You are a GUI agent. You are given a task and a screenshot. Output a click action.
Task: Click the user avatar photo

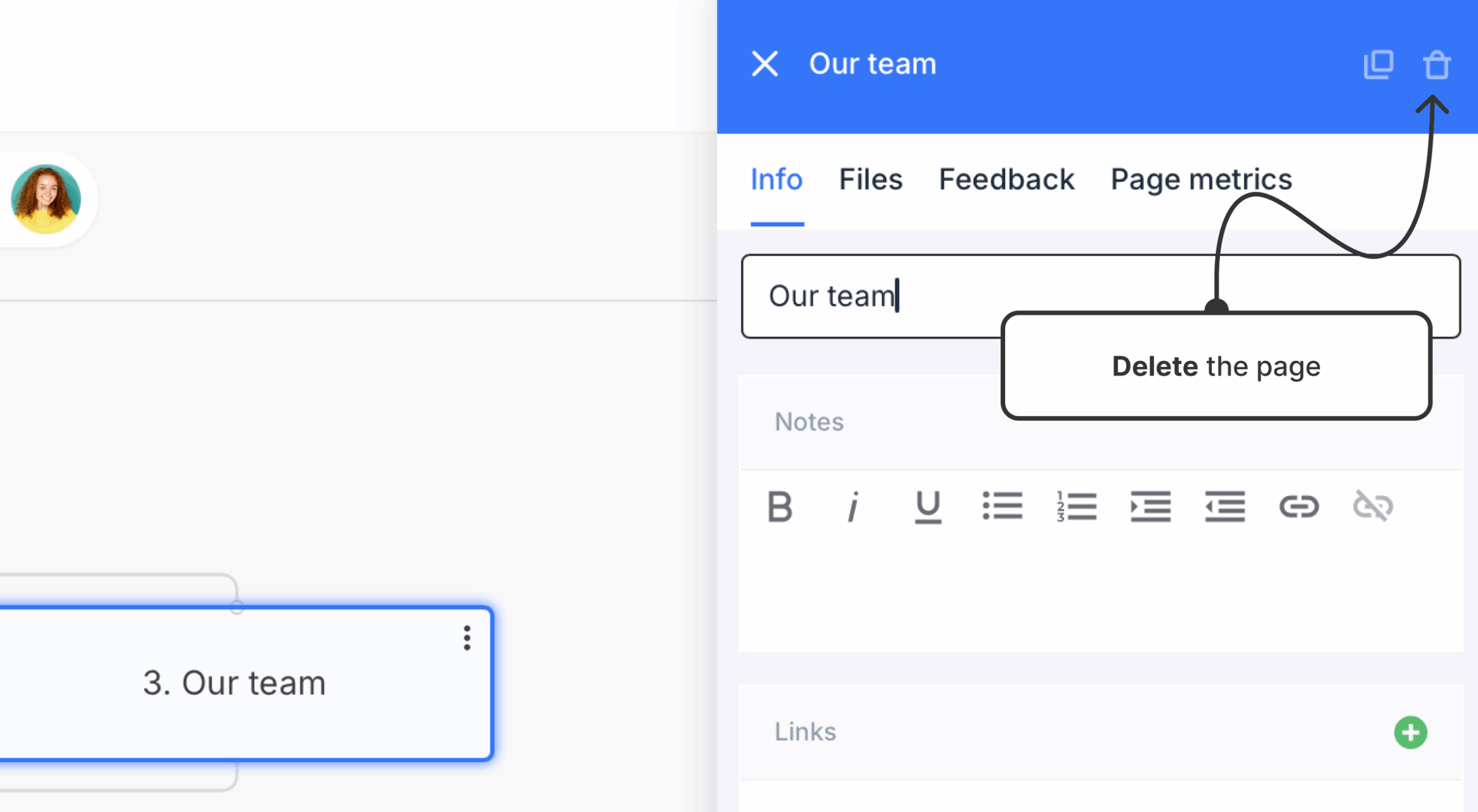click(x=46, y=199)
